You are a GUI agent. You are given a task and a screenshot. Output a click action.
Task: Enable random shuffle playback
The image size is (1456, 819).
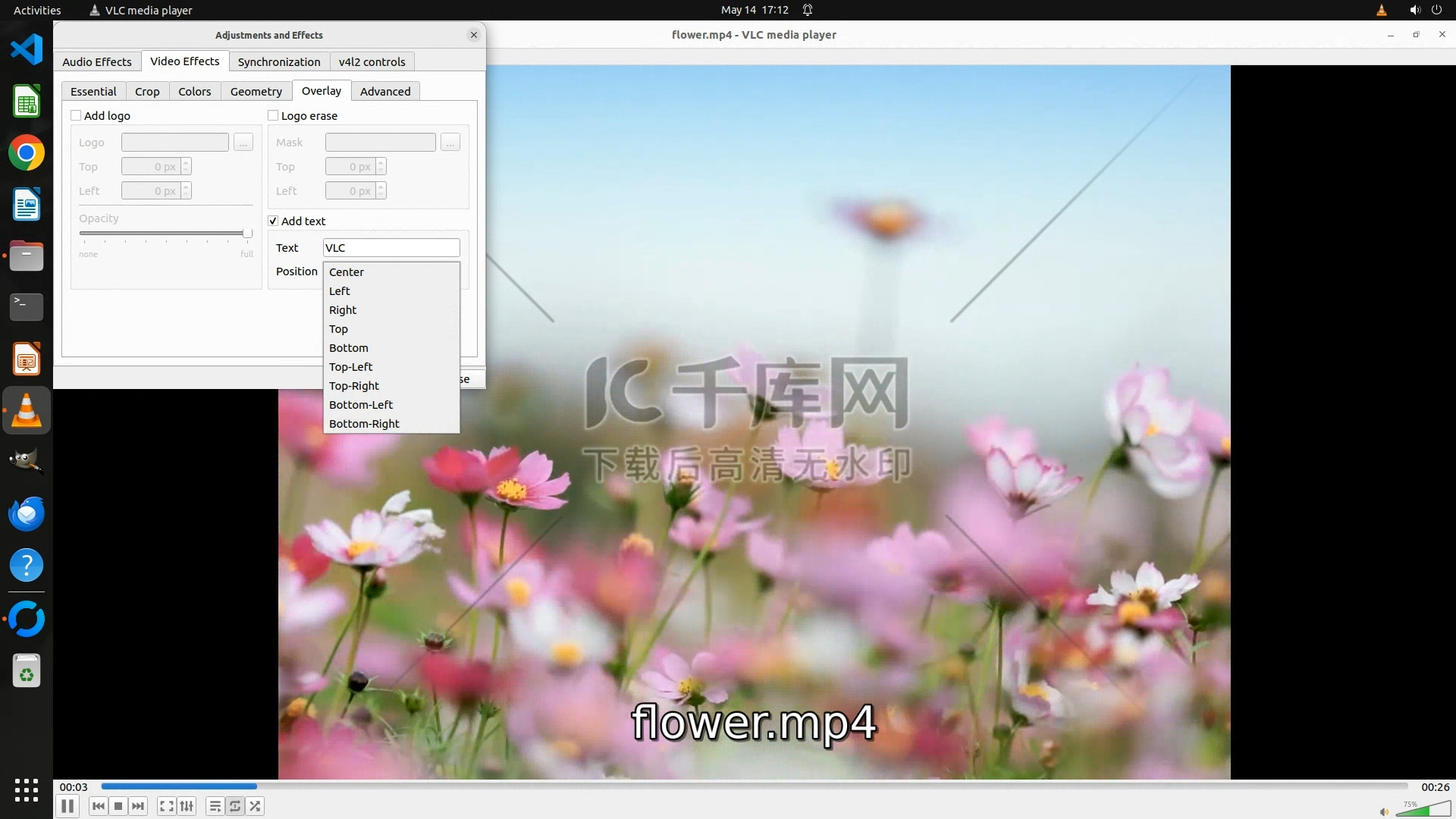coord(256,806)
